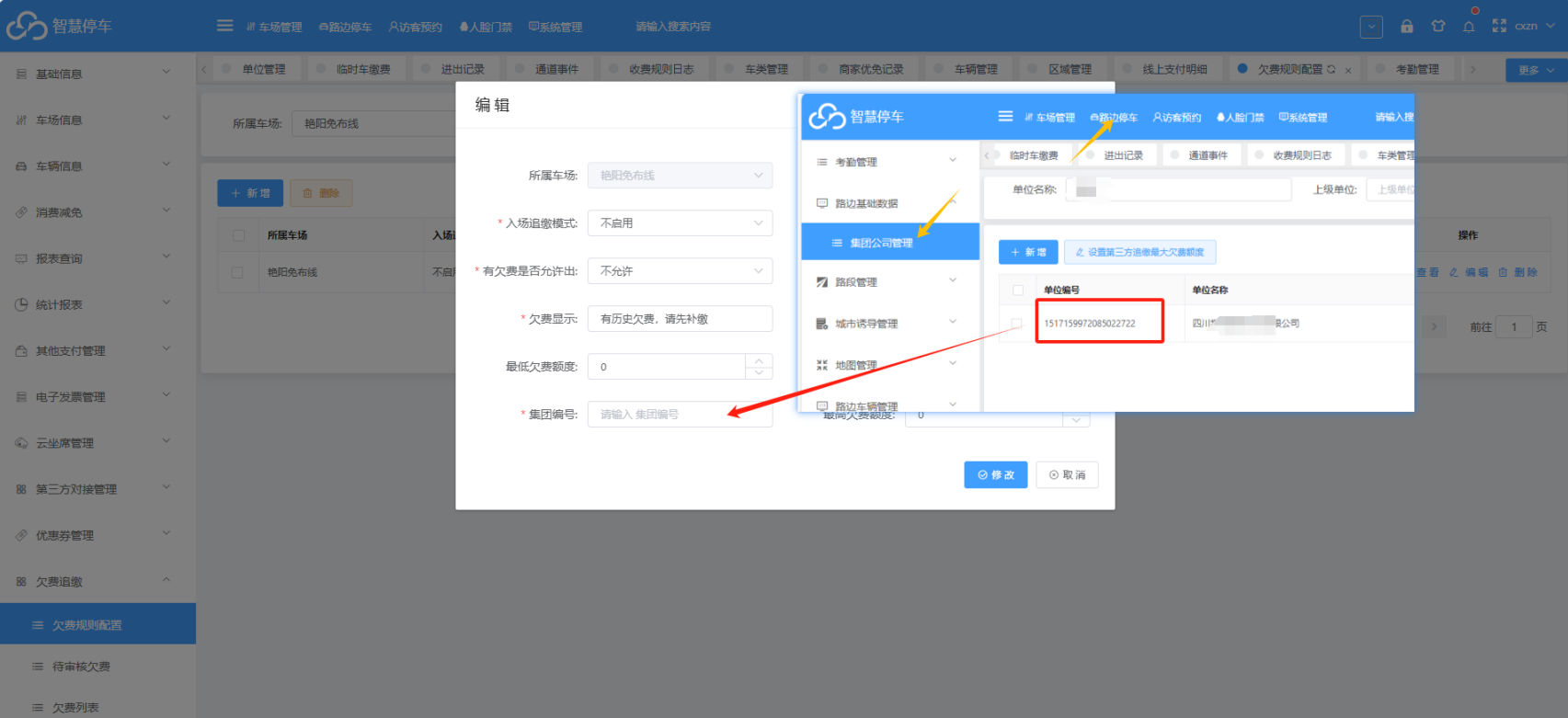This screenshot has width=1568, height=718.
Task: Close the 欠费规则配置 tab with its x icon
Action: 1348,70
